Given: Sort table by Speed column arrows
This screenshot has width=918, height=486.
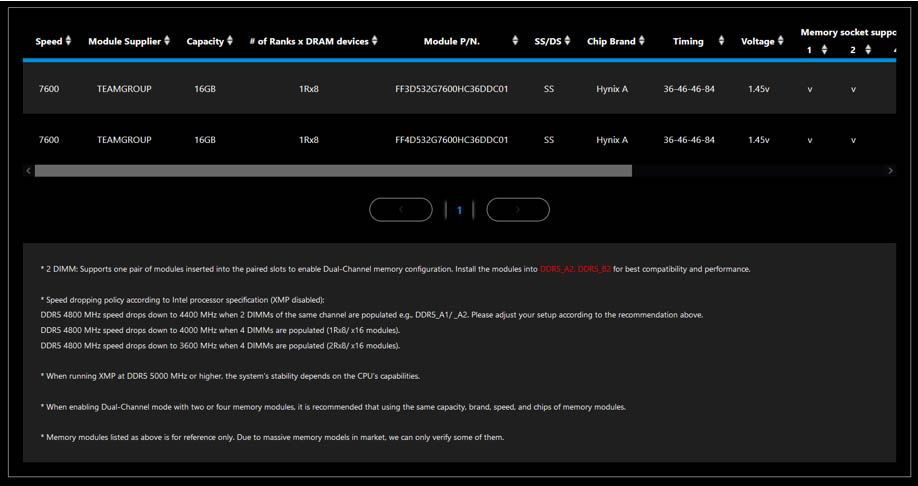Looking at the screenshot, I should (68, 41).
